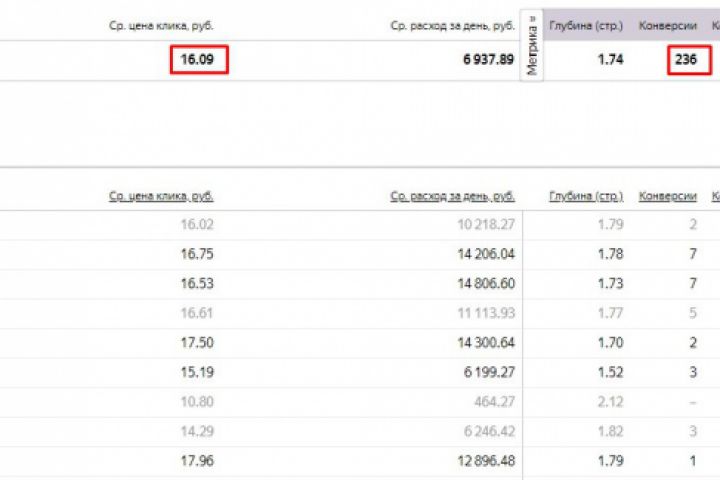
Task: Select depth cell 2.12
Action: pos(610,402)
